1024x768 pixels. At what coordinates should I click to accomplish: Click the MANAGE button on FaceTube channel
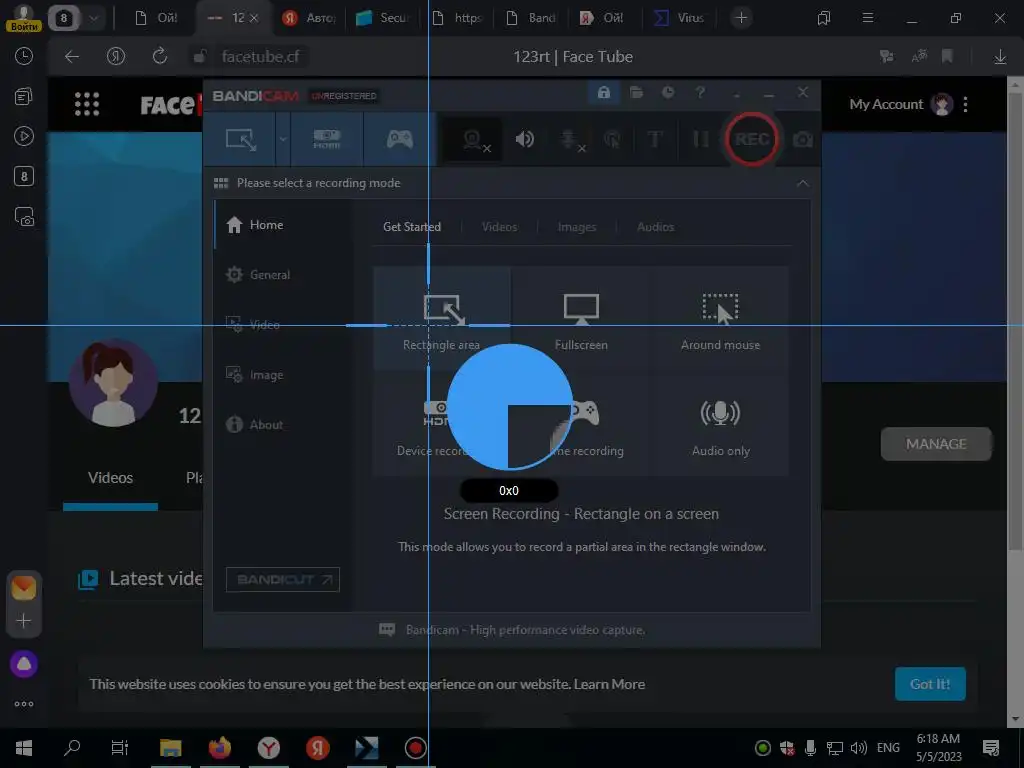(935, 444)
